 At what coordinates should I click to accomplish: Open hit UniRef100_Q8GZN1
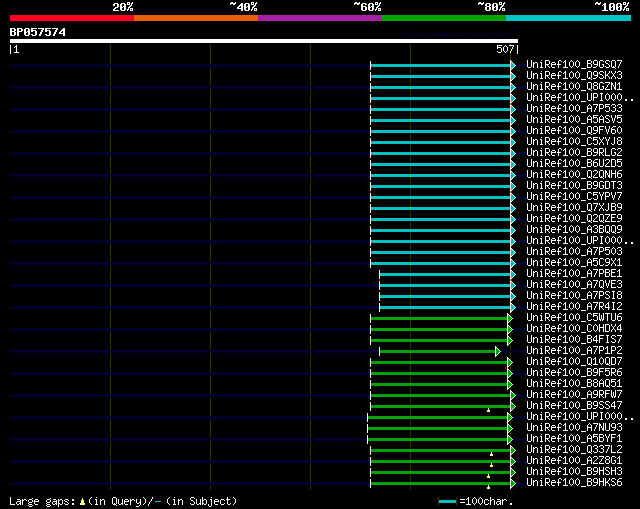coord(574,87)
